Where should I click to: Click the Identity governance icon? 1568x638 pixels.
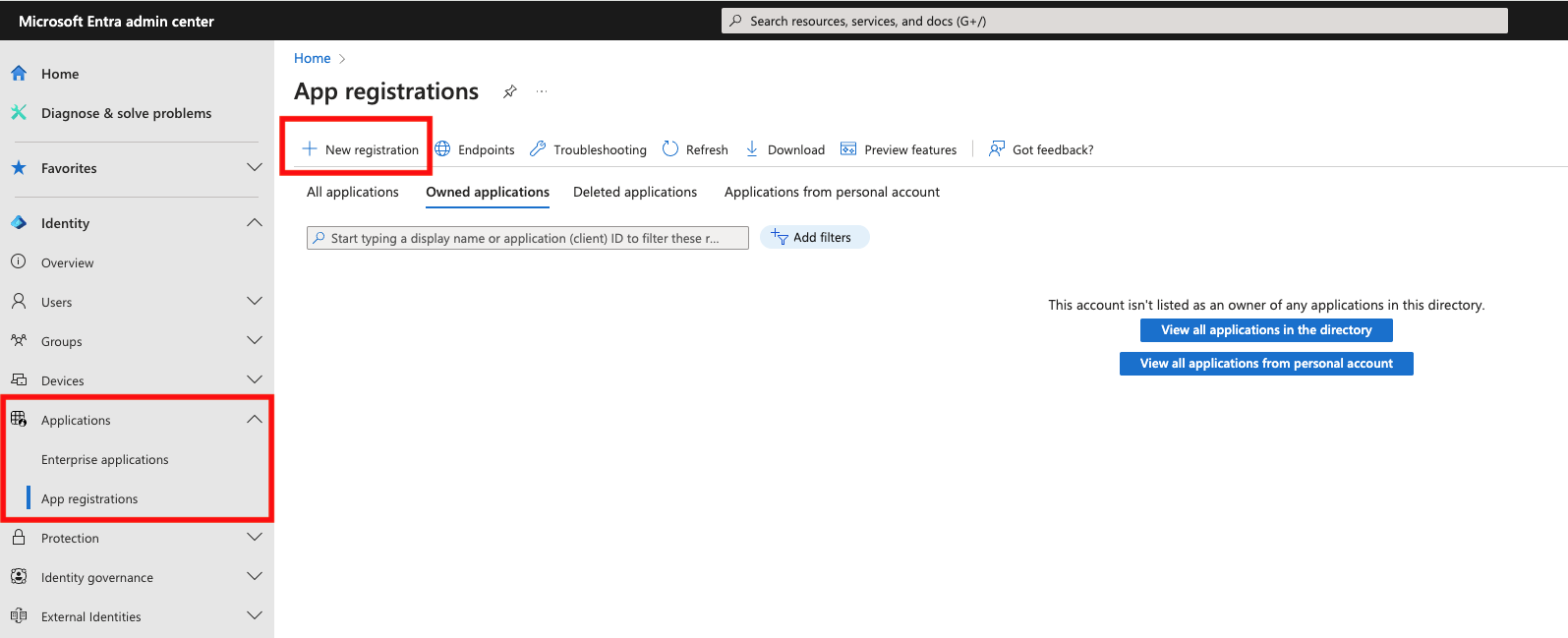point(19,576)
